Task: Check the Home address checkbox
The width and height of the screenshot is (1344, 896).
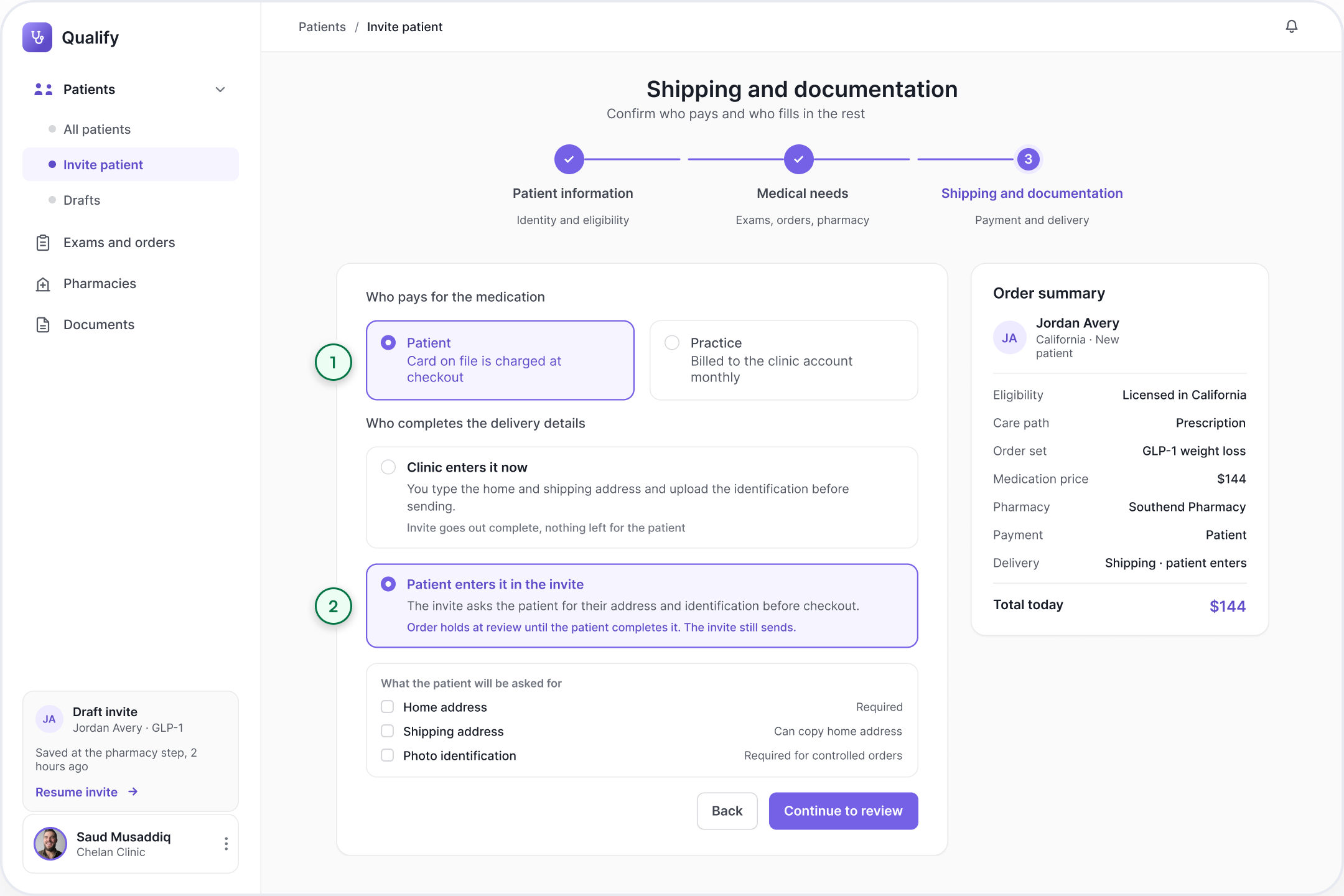Action: click(x=387, y=707)
